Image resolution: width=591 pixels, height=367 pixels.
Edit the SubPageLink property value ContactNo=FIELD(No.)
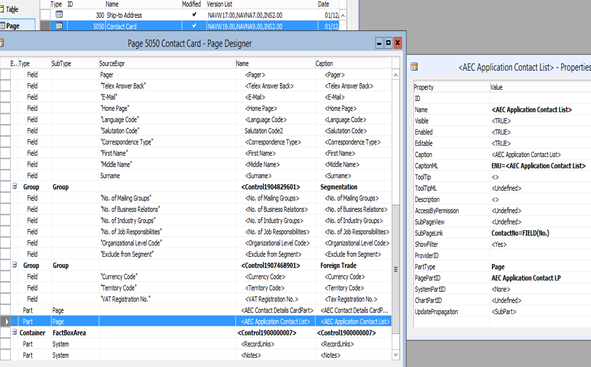coord(540,233)
